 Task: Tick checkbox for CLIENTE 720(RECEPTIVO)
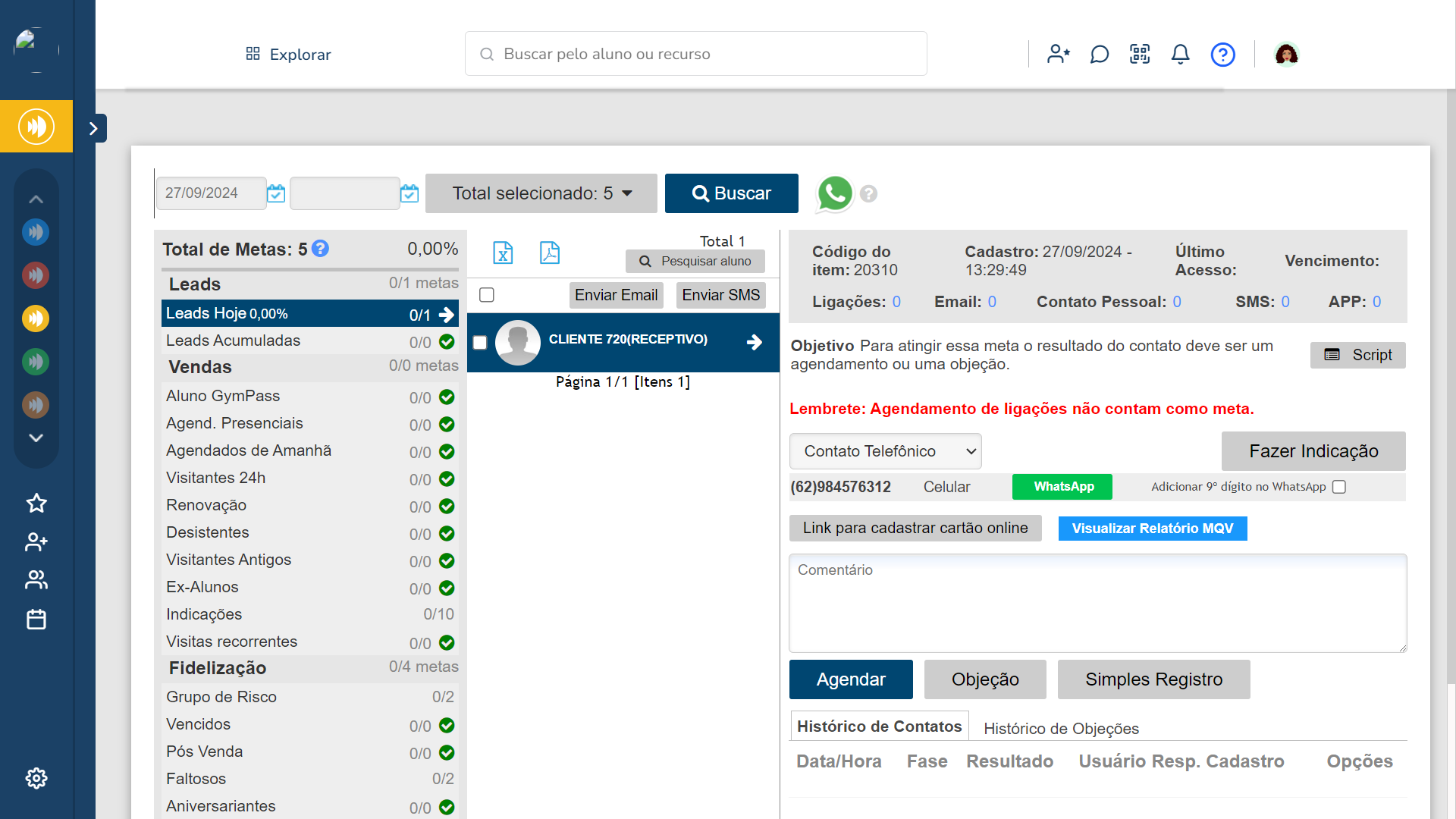tap(480, 343)
